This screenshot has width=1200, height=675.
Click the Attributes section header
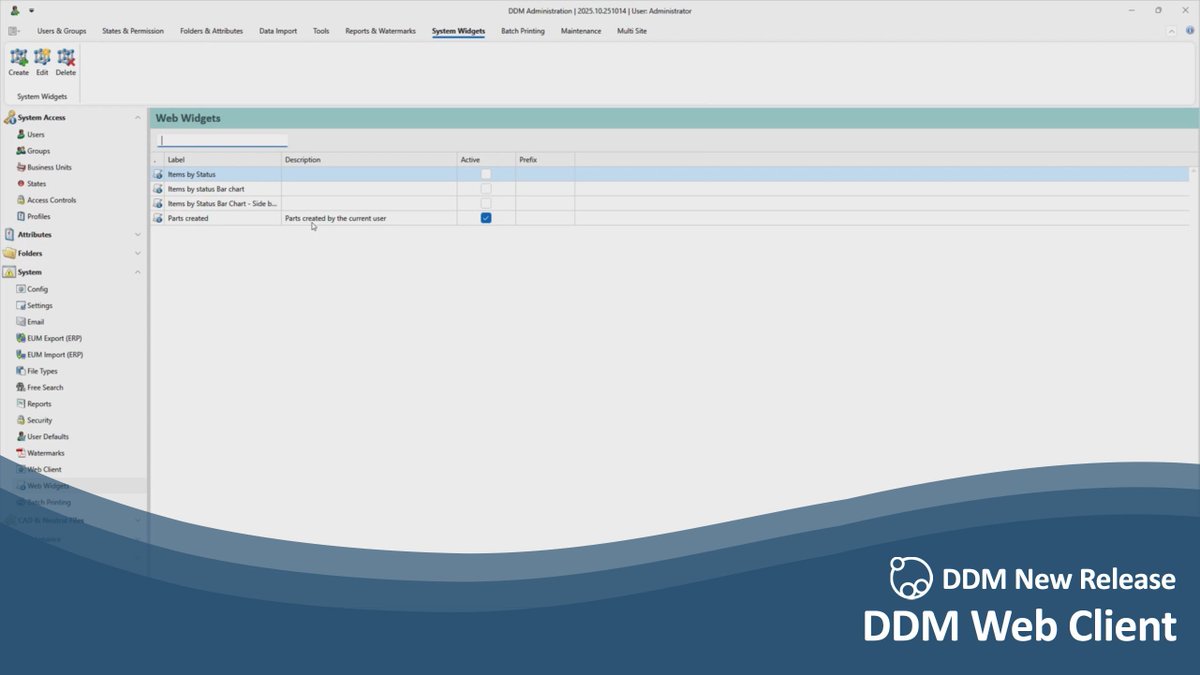click(74, 234)
